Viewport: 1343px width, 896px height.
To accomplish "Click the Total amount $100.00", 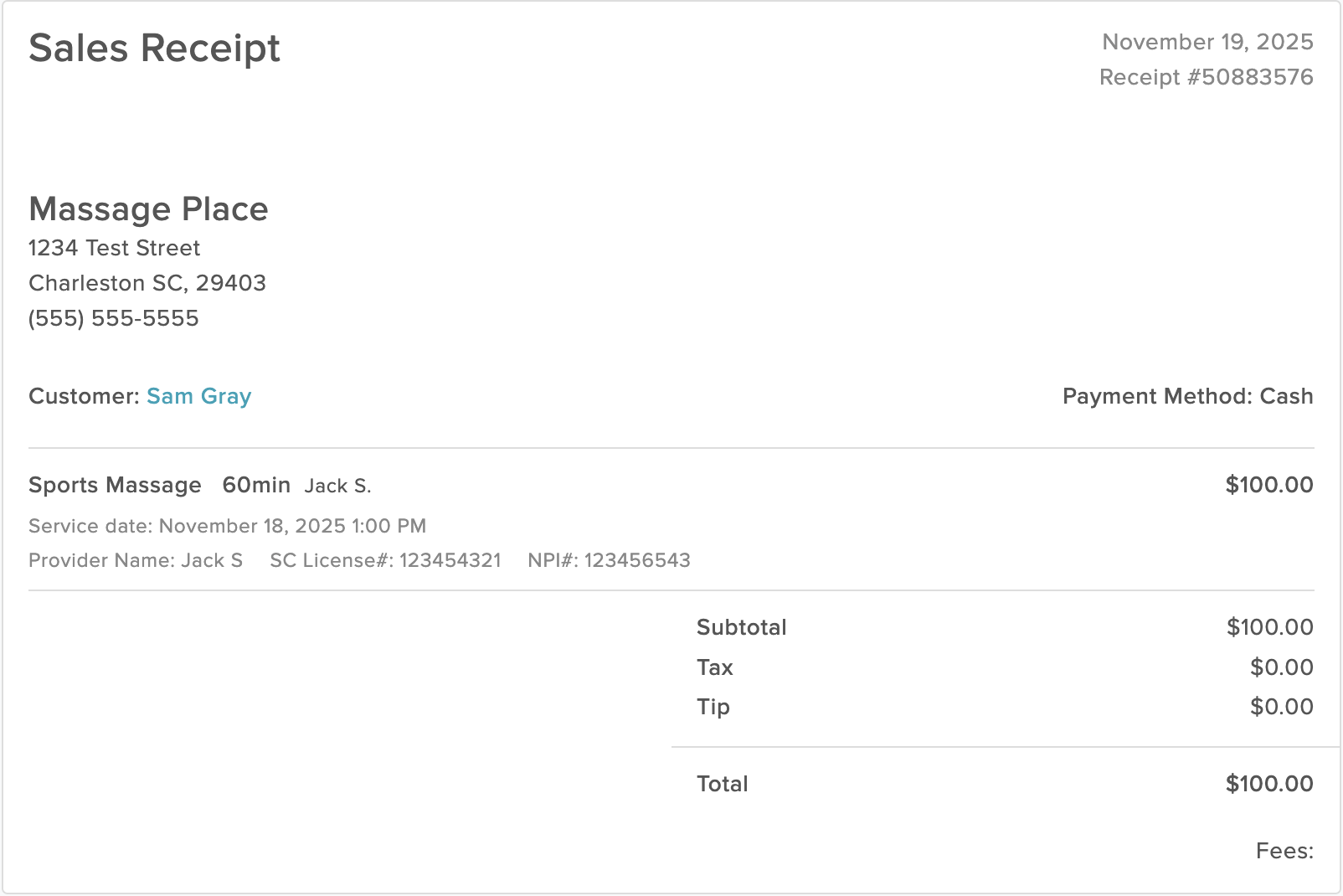I will (1269, 784).
